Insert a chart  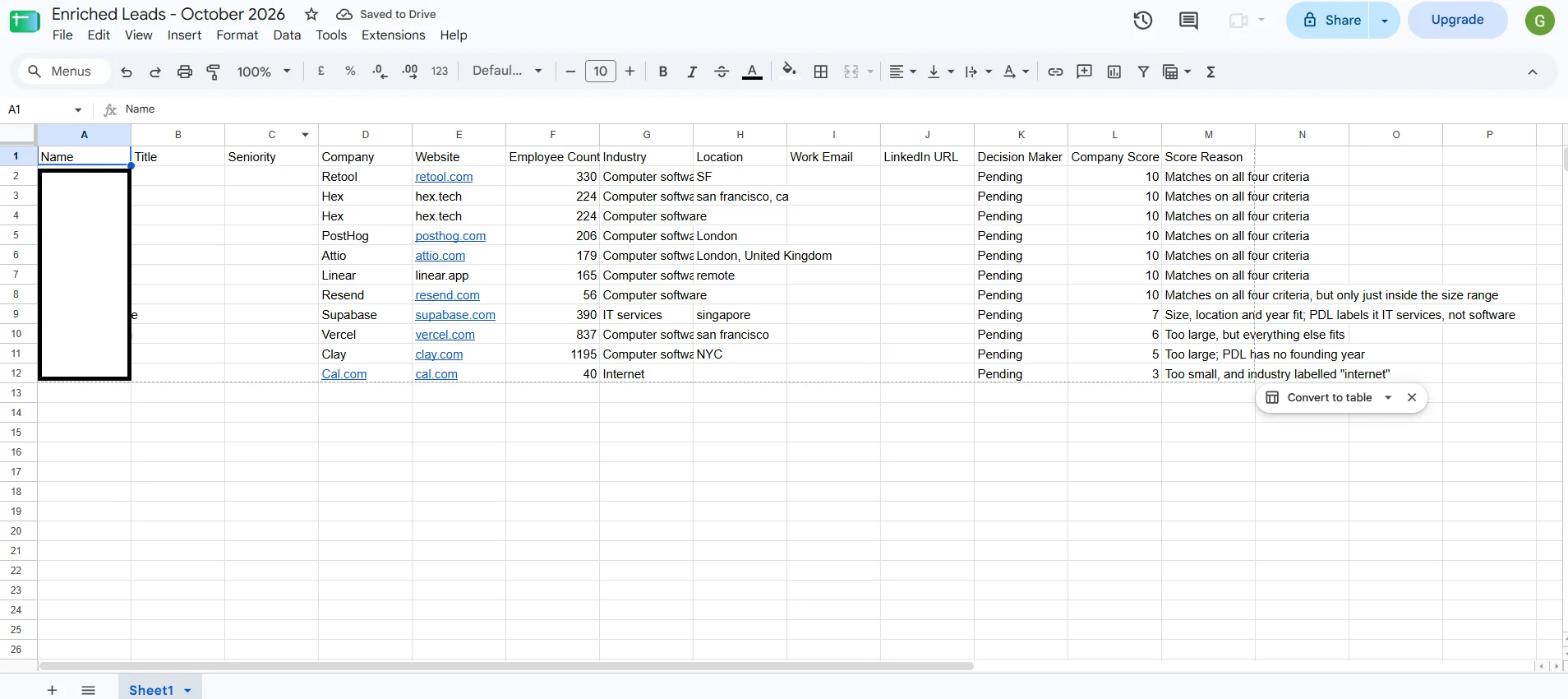(1114, 72)
